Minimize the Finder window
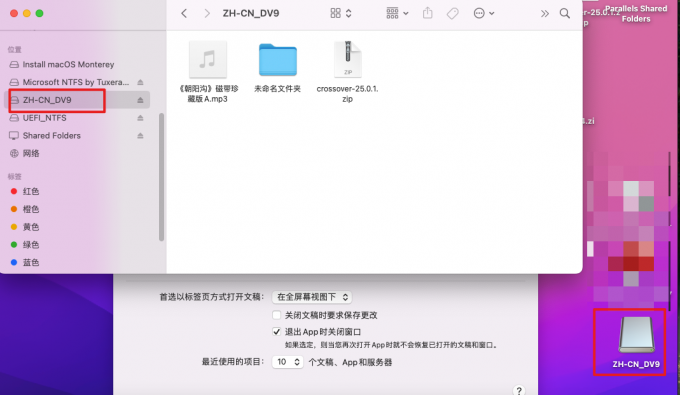Viewport: 680px width, 395px height. 27,13
